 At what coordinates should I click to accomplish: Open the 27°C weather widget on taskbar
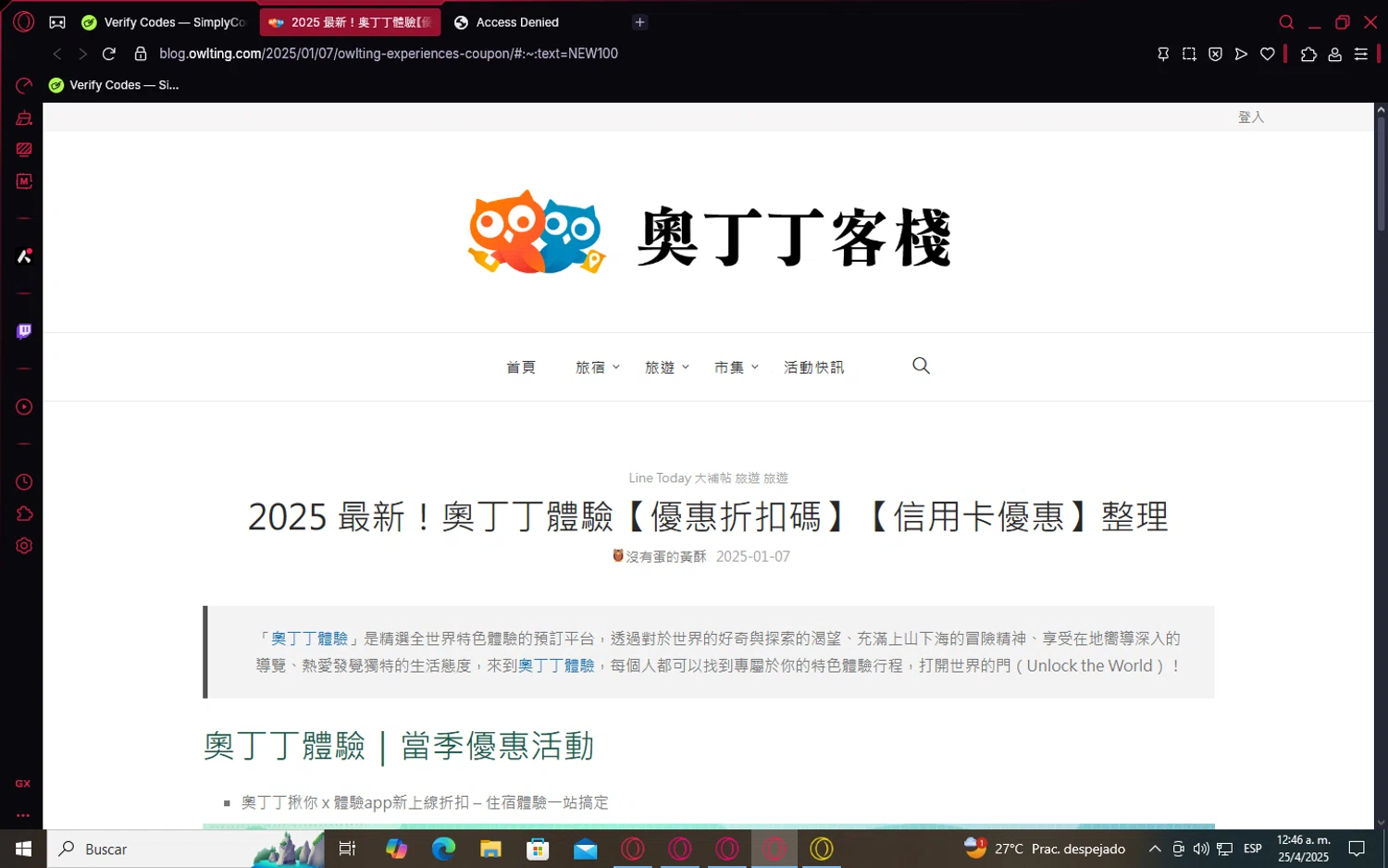click(1045, 849)
